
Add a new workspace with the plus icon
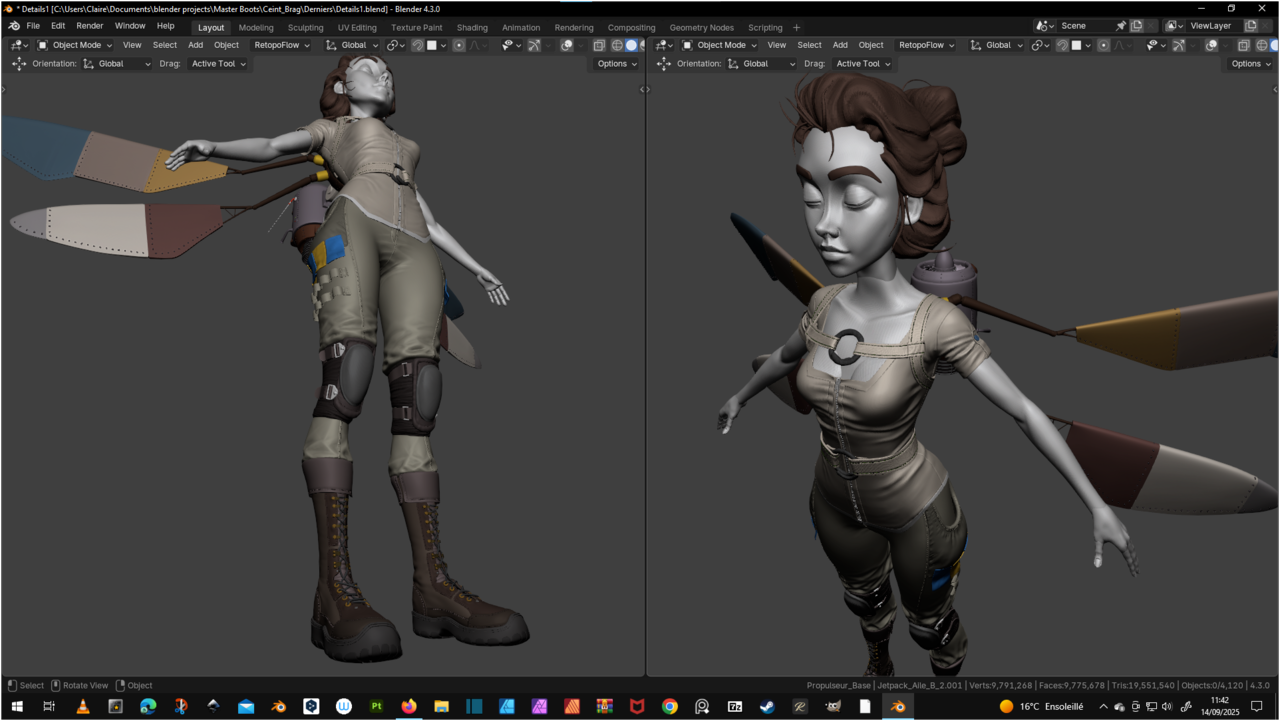pos(796,27)
